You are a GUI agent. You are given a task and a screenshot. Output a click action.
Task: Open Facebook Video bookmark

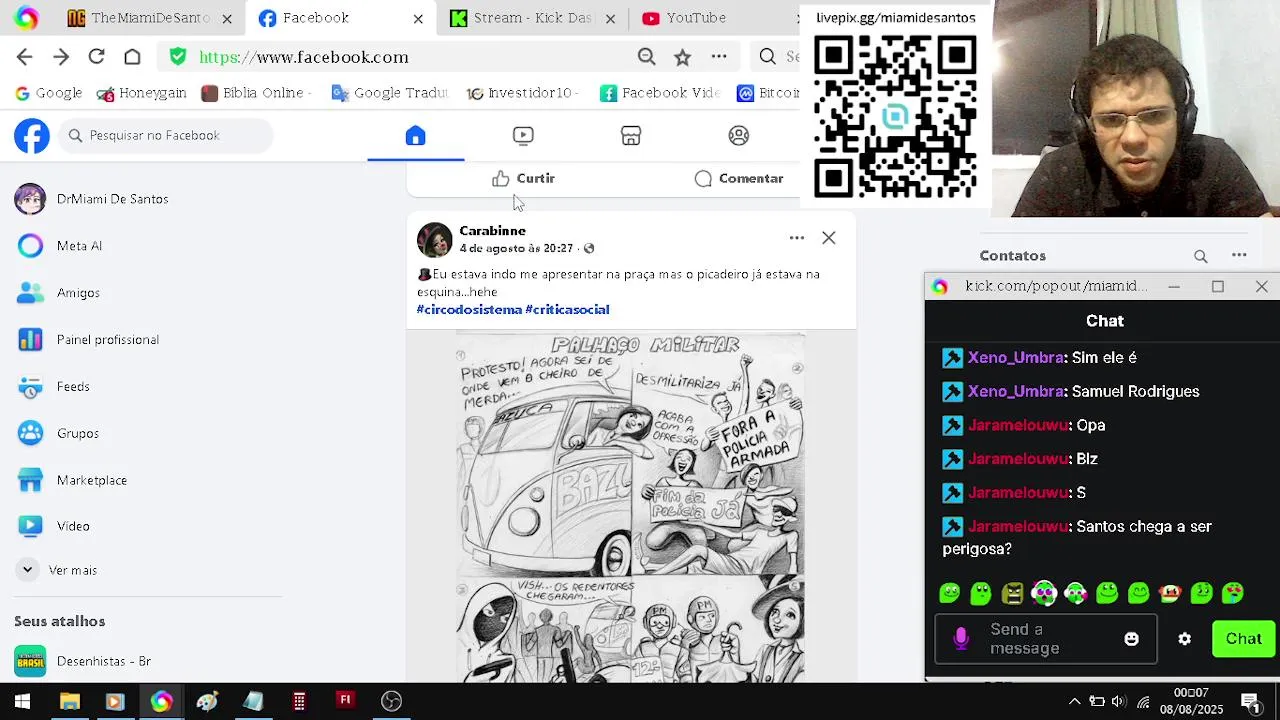[660, 93]
